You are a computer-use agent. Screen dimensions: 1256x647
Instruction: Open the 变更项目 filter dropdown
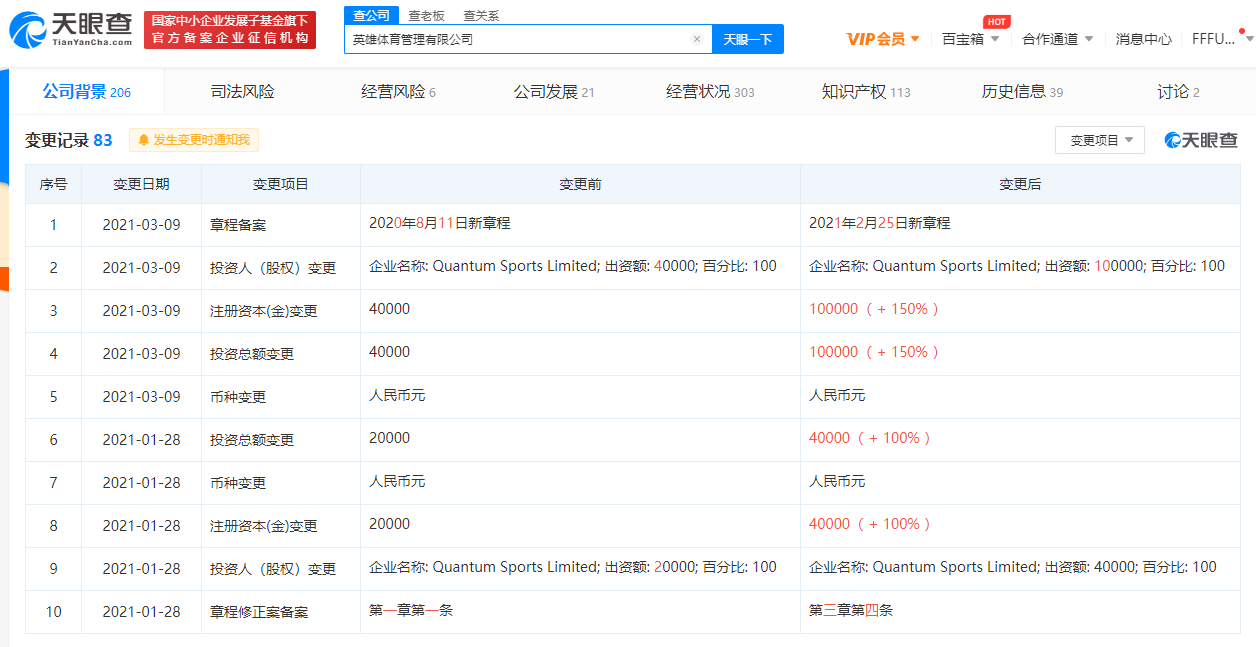[x=1099, y=140]
